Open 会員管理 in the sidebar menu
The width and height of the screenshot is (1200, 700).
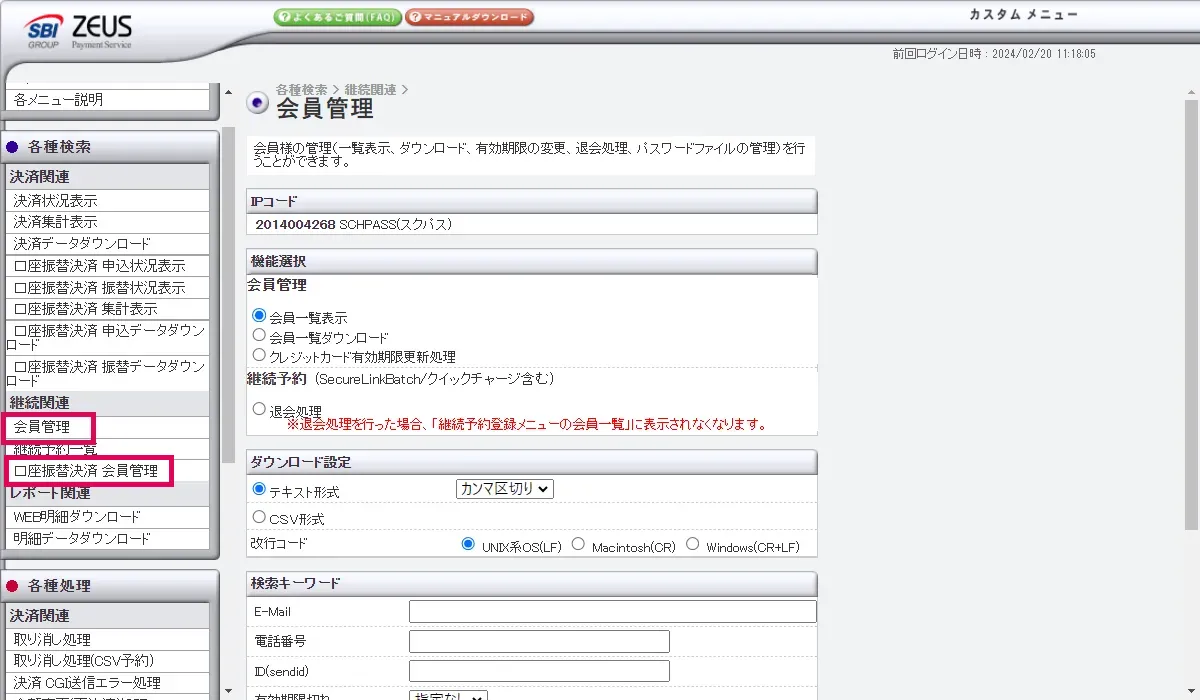pyautogui.click(x=42, y=427)
